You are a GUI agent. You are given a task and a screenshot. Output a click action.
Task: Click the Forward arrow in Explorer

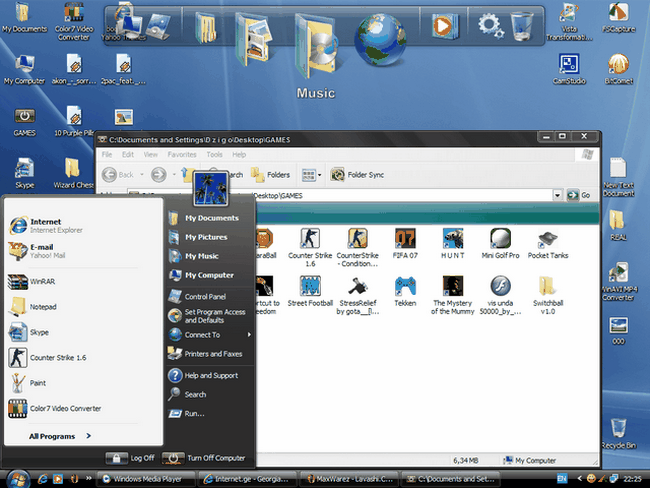[158, 175]
